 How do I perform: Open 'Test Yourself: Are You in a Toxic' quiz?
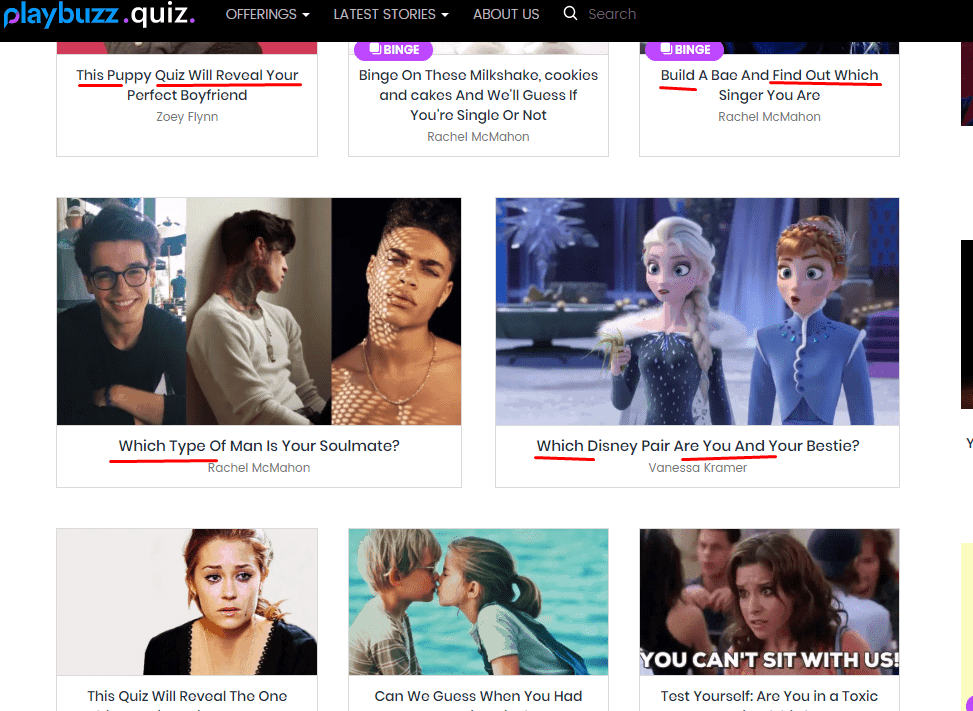click(x=769, y=696)
